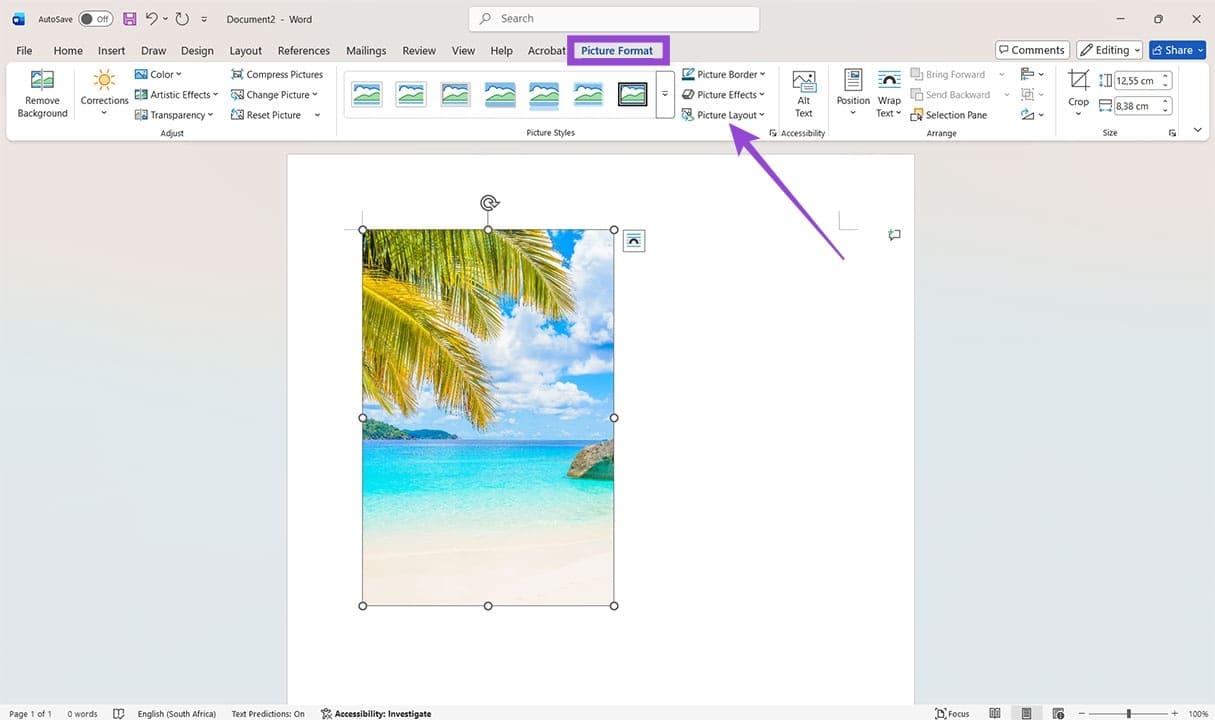Switch to the Picture Format tab

point(617,50)
